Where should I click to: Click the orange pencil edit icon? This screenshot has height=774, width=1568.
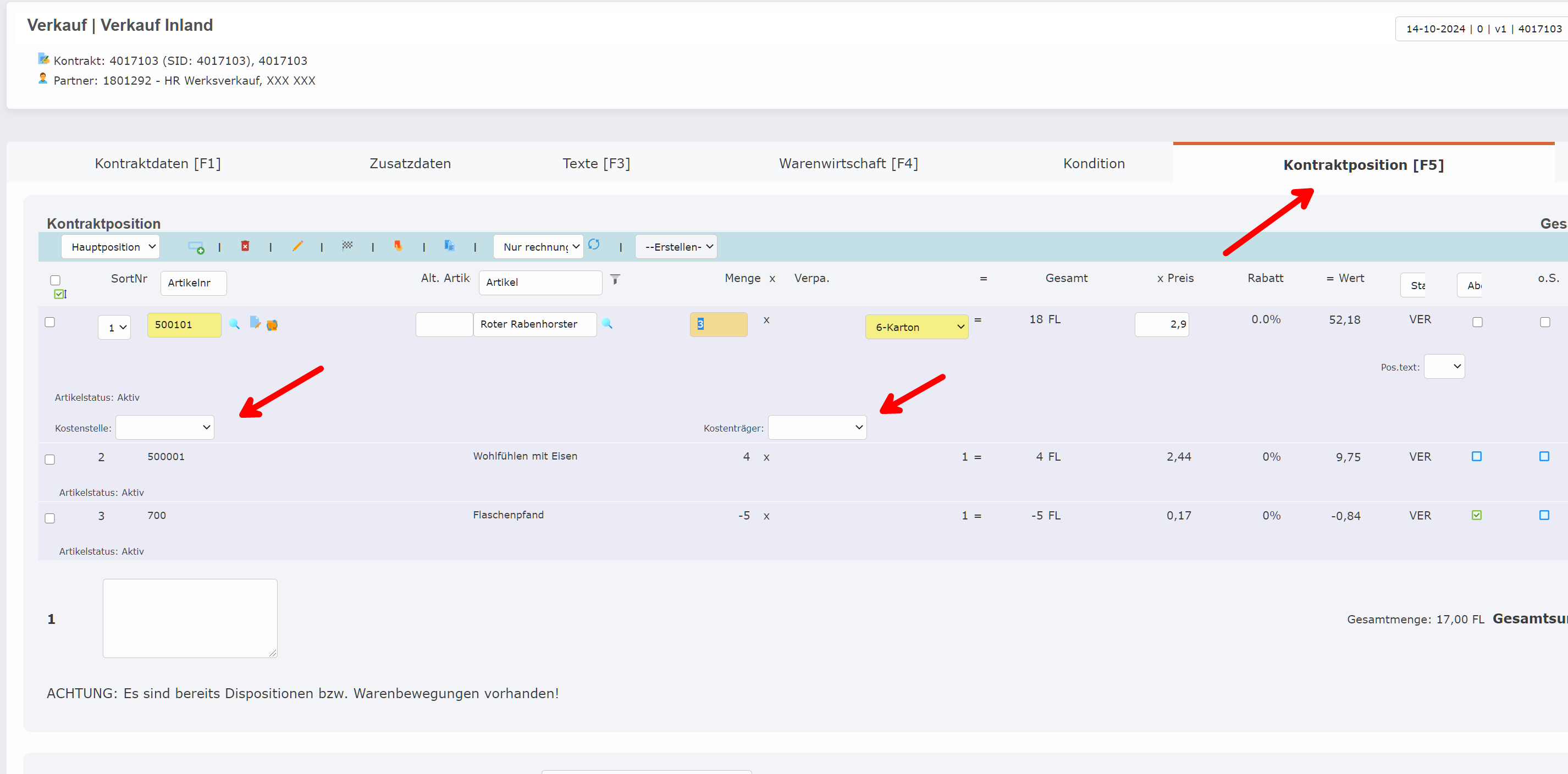(297, 246)
